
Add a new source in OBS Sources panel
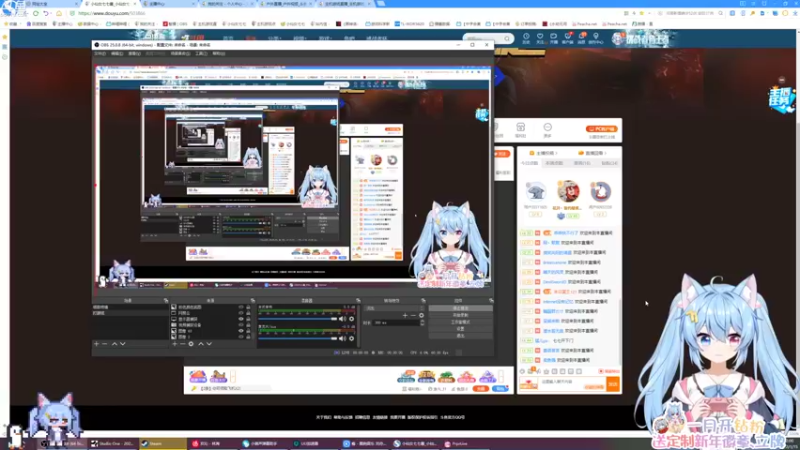[174, 344]
